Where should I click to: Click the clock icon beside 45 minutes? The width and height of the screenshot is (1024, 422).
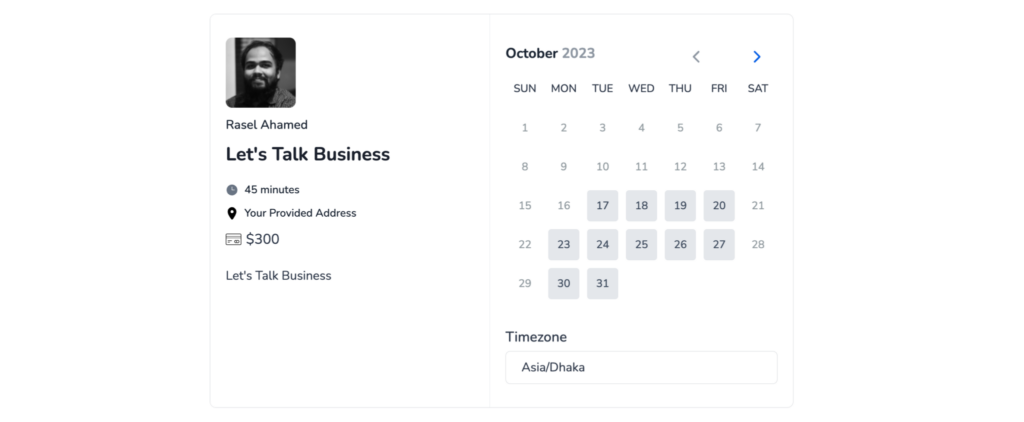232,190
